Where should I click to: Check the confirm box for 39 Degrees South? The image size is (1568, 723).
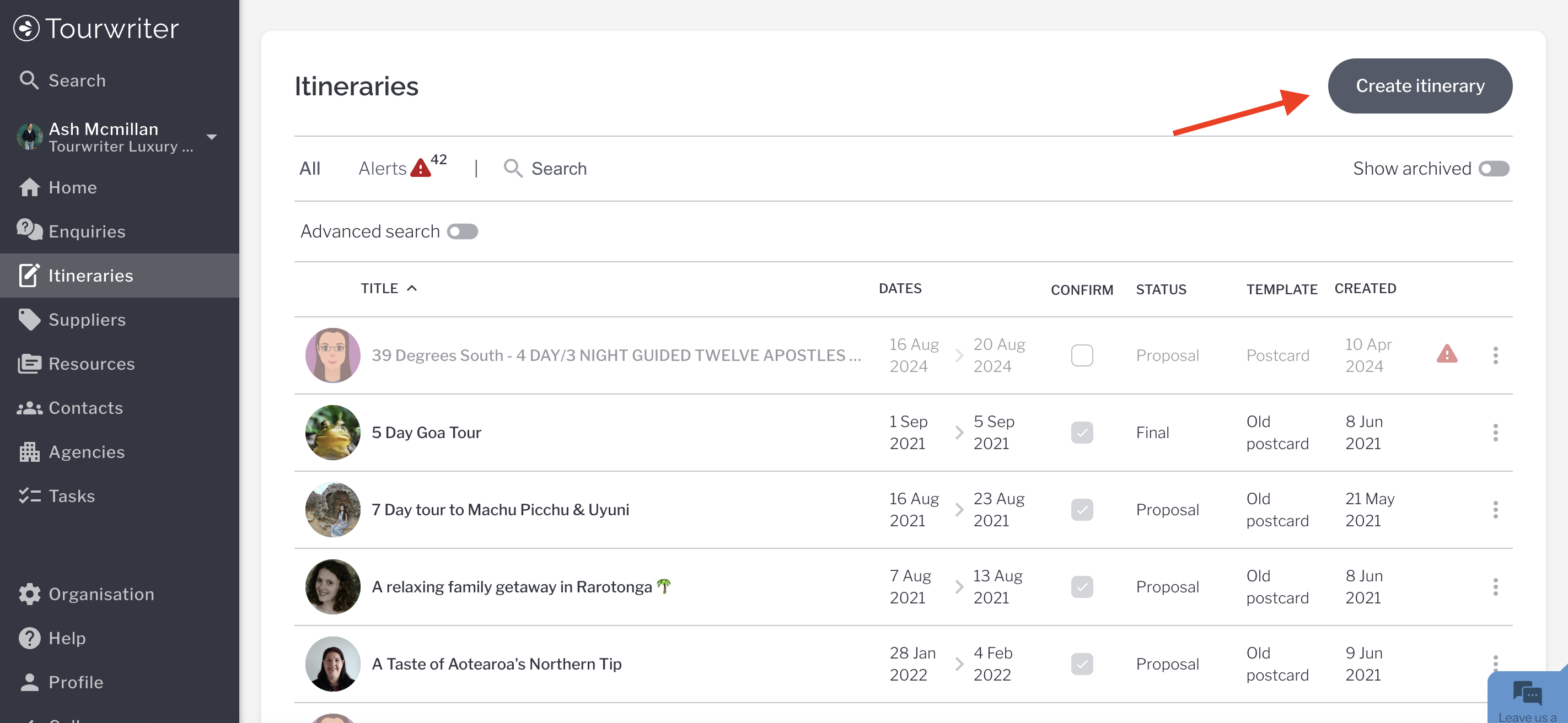click(1081, 355)
